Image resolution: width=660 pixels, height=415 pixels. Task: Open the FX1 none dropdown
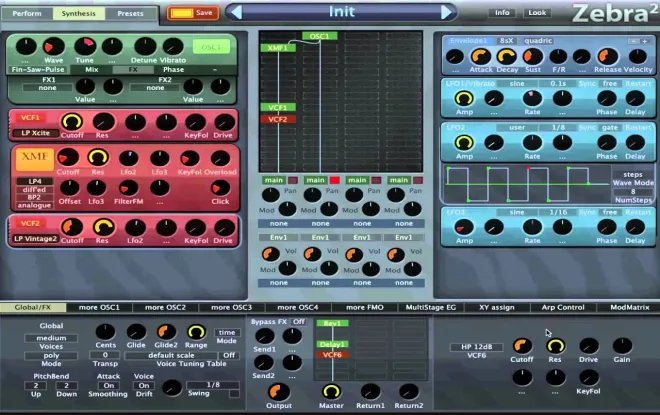(x=47, y=88)
